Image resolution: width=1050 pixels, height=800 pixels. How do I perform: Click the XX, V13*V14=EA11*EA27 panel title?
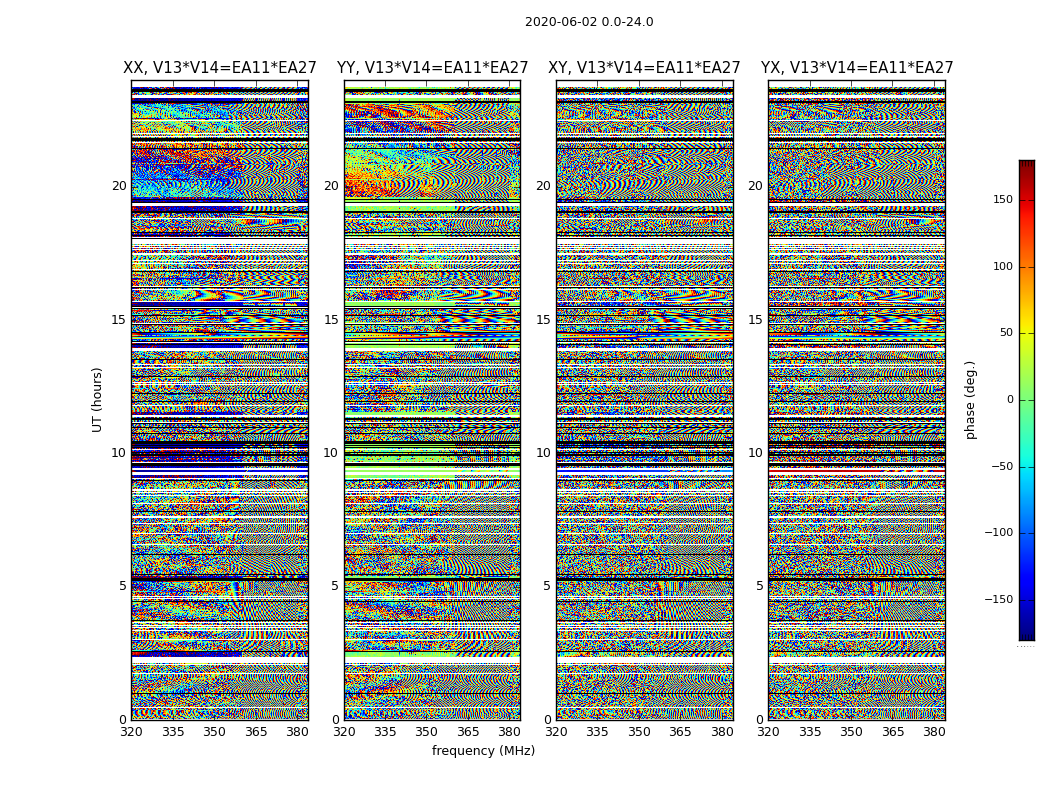[220, 68]
